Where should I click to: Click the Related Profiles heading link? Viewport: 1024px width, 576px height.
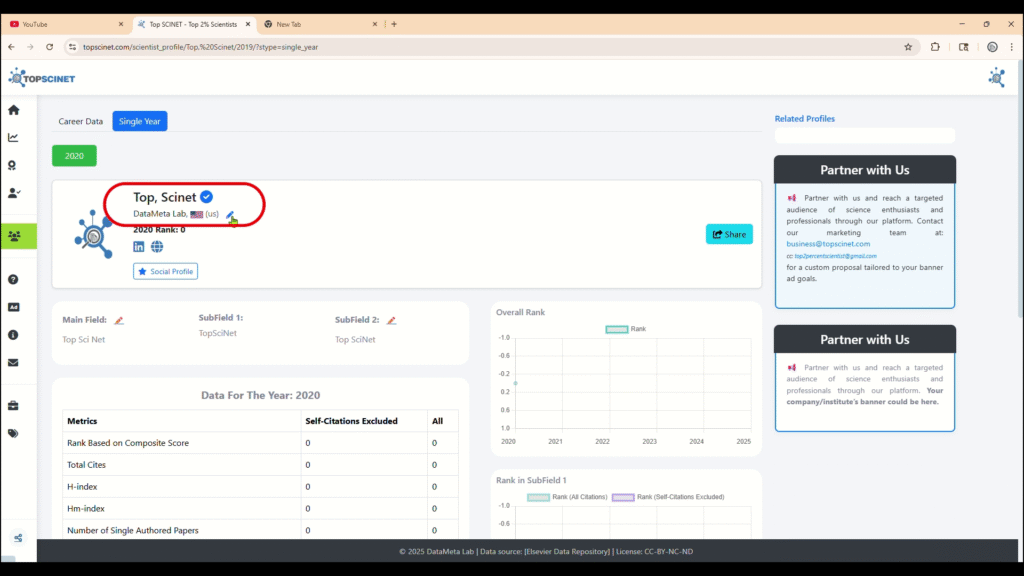(x=805, y=119)
